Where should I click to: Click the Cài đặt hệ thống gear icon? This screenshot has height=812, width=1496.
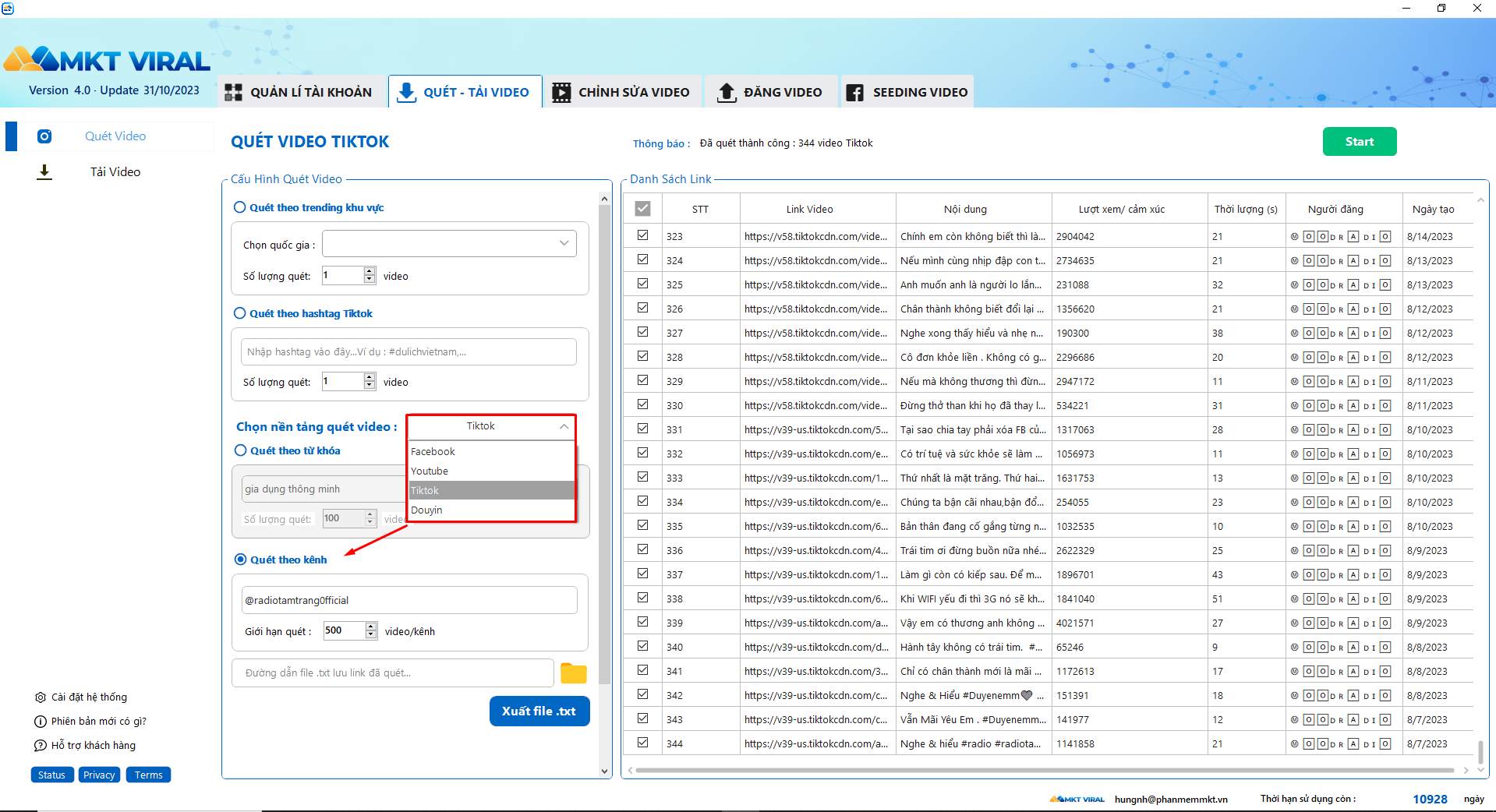(x=41, y=697)
